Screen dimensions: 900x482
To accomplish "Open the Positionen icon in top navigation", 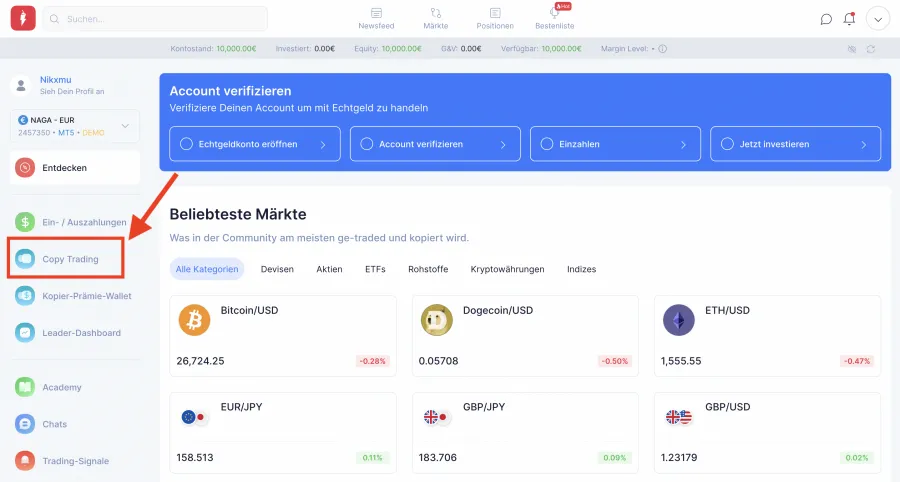I will (495, 13).
